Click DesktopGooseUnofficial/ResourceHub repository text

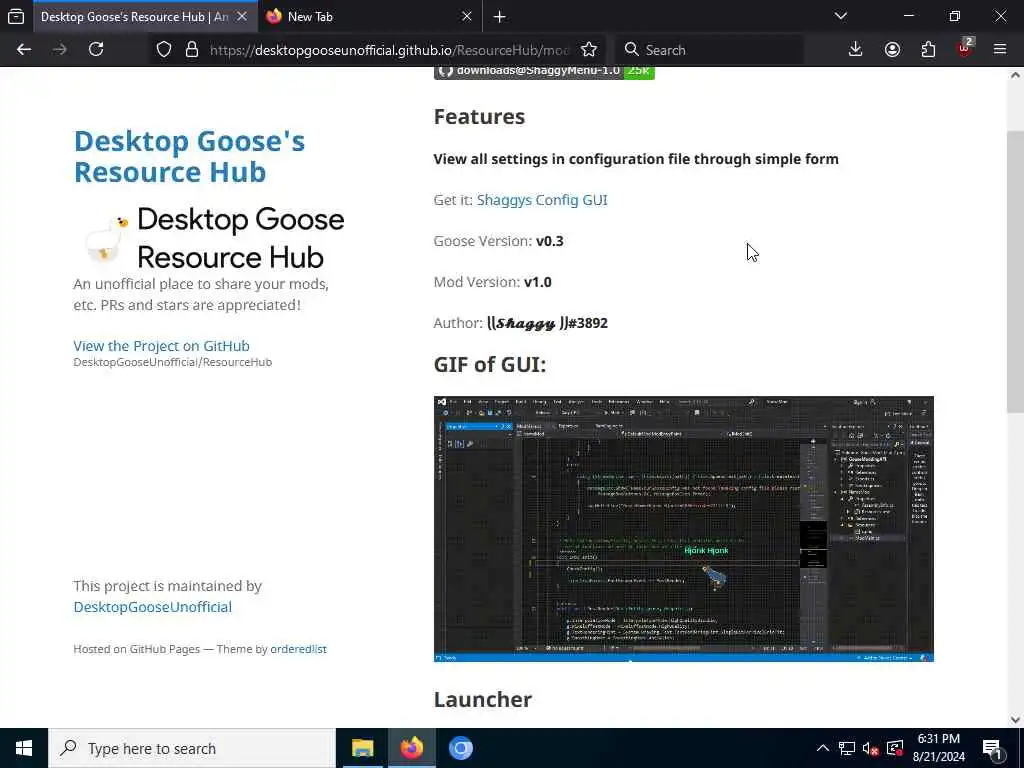pyautogui.click(x=172, y=362)
